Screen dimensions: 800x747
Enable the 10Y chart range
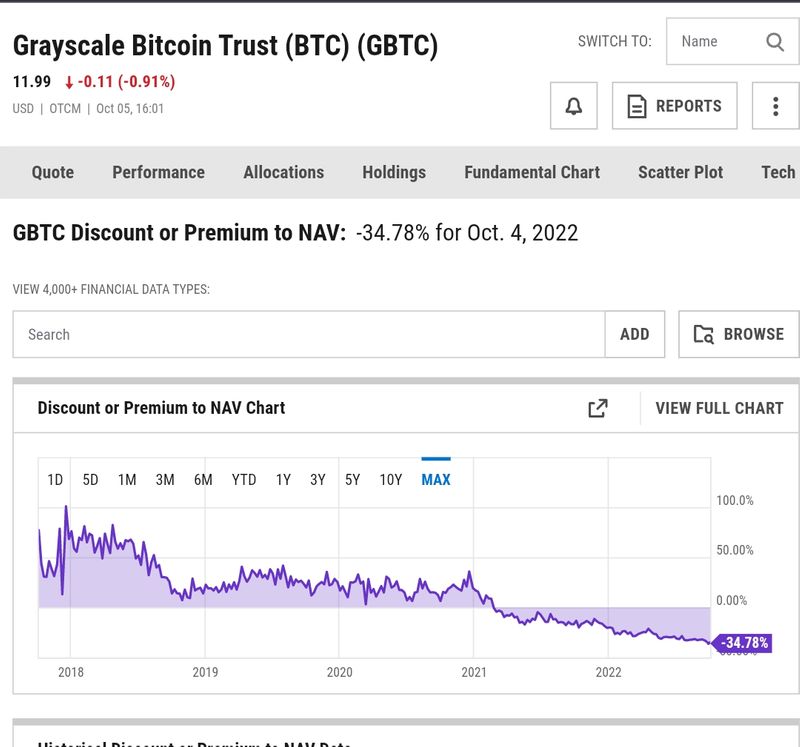pyautogui.click(x=391, y=480)
